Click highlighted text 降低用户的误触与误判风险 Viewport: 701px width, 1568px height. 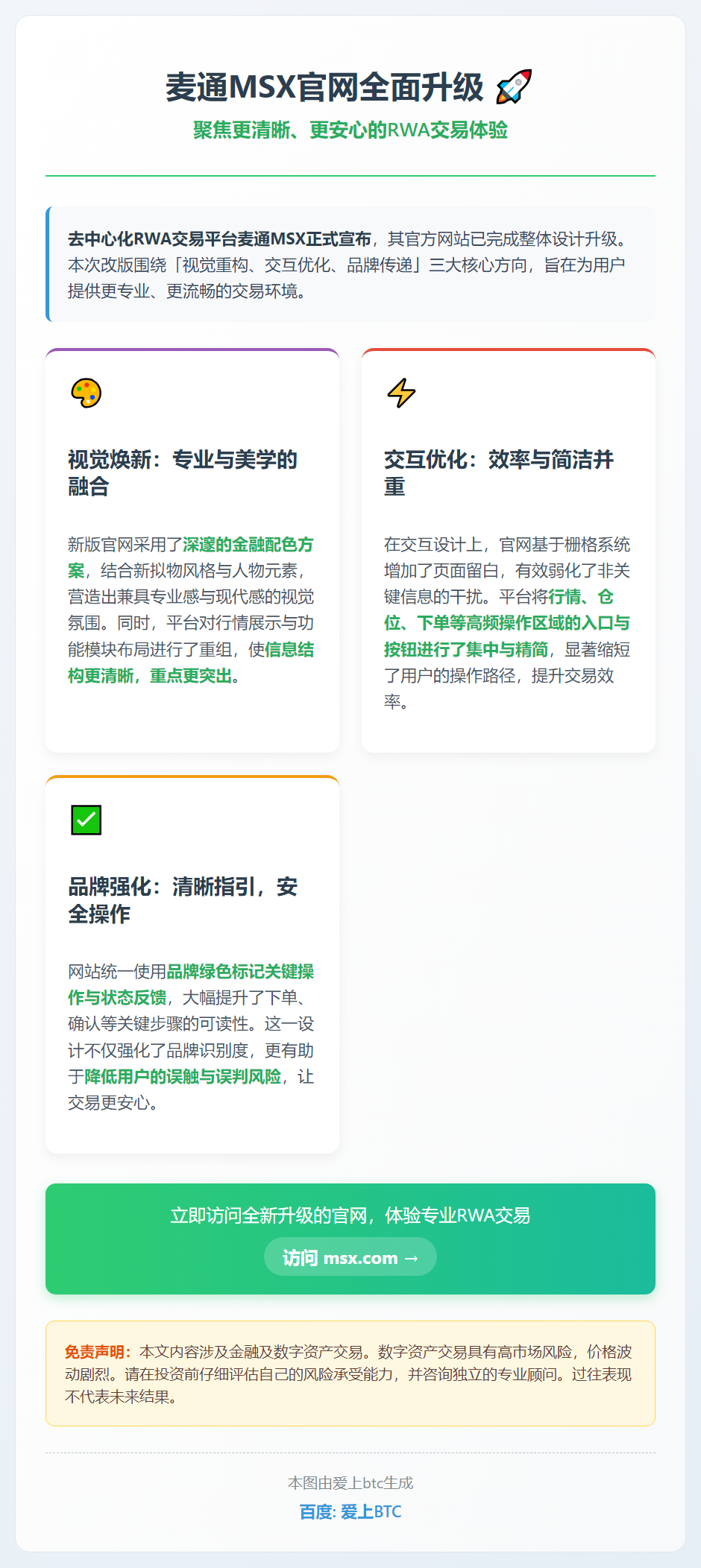point(183,1076)
